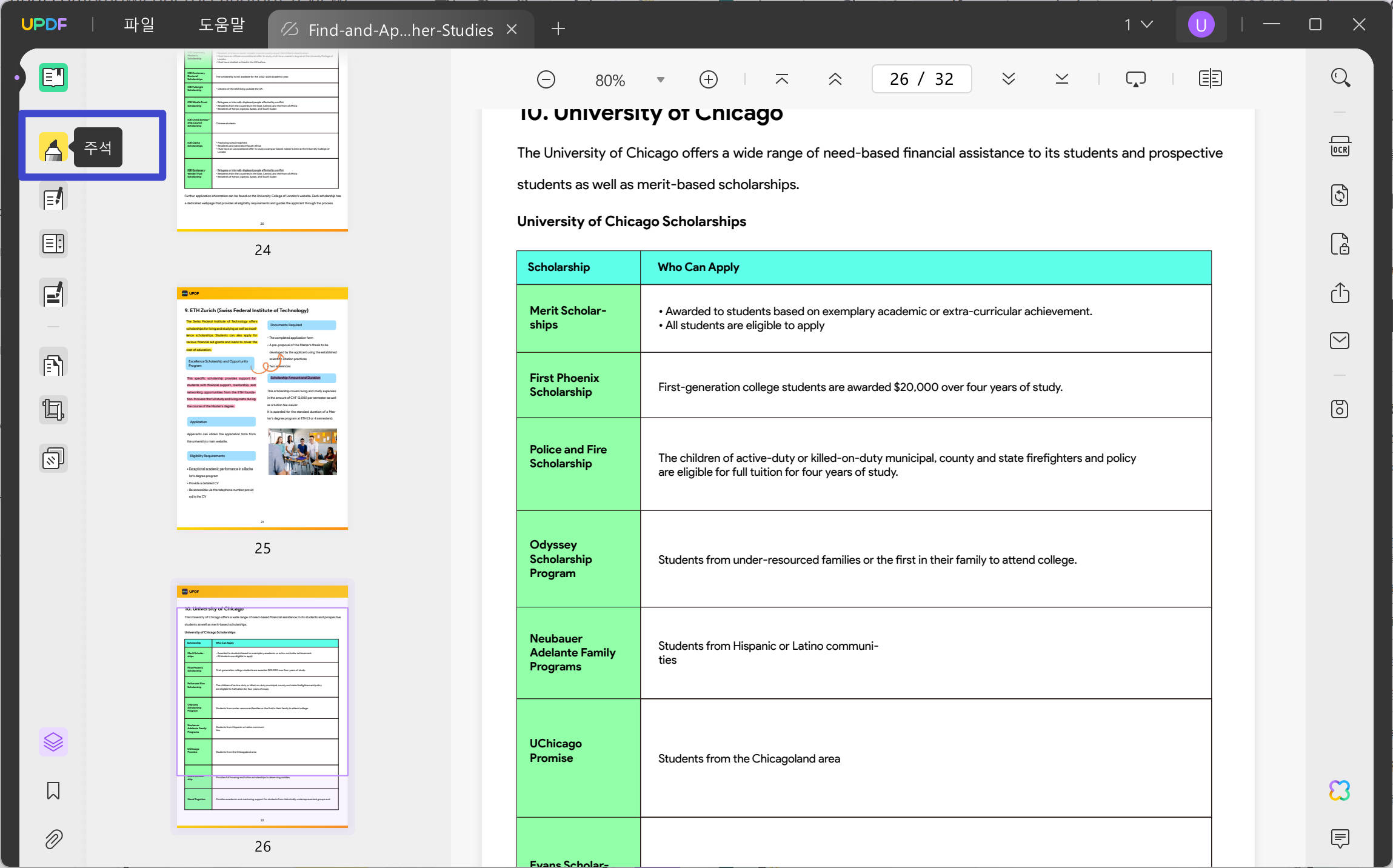1393x868 pixels.
Task: Run OCR text recognition
Action: pos(1340,147)
